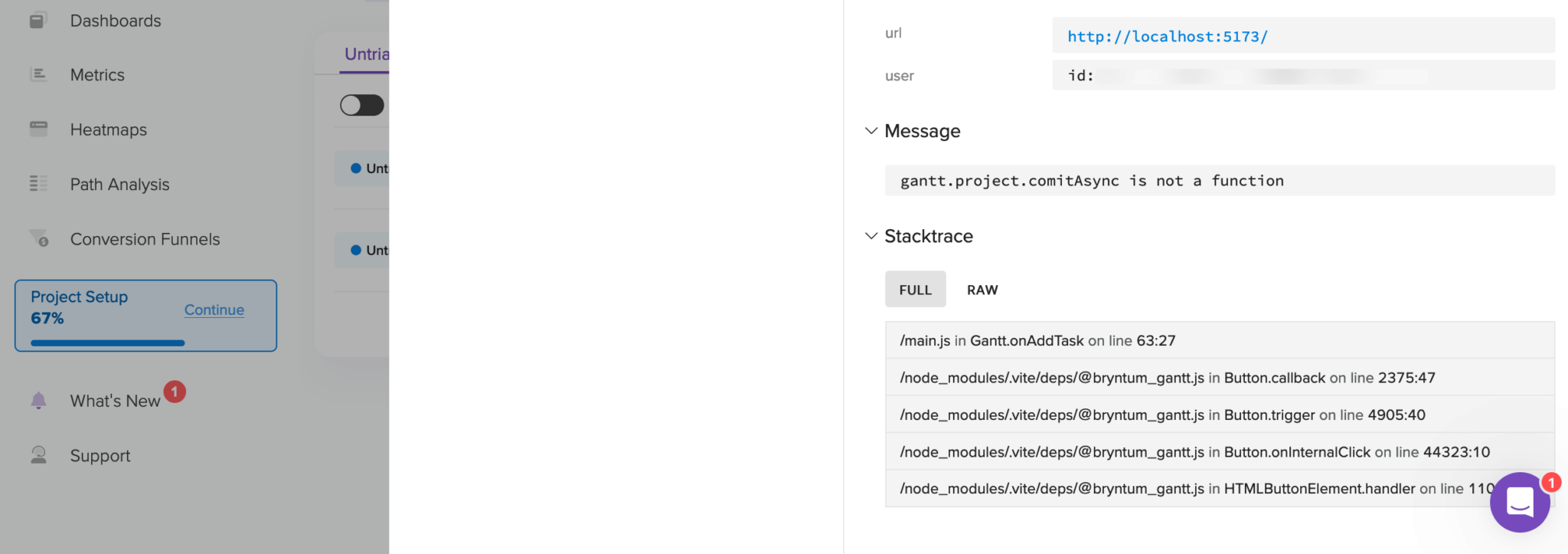The image size is (1568, 554).
Task: Click the Conversion Funnels funnel icon
Action: click(38, 238)
